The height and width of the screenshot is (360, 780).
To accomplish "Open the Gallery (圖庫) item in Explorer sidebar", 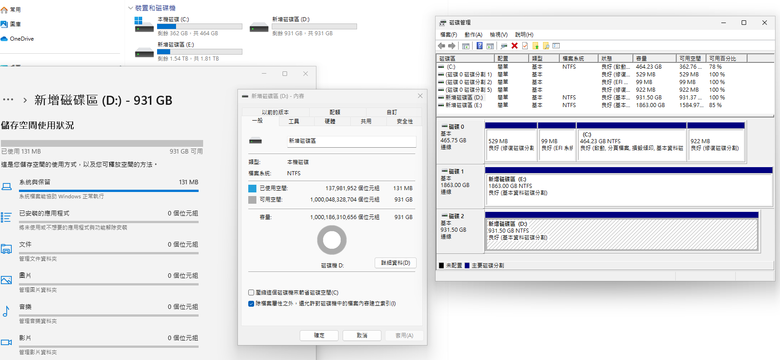I will (x=11, y=23).
